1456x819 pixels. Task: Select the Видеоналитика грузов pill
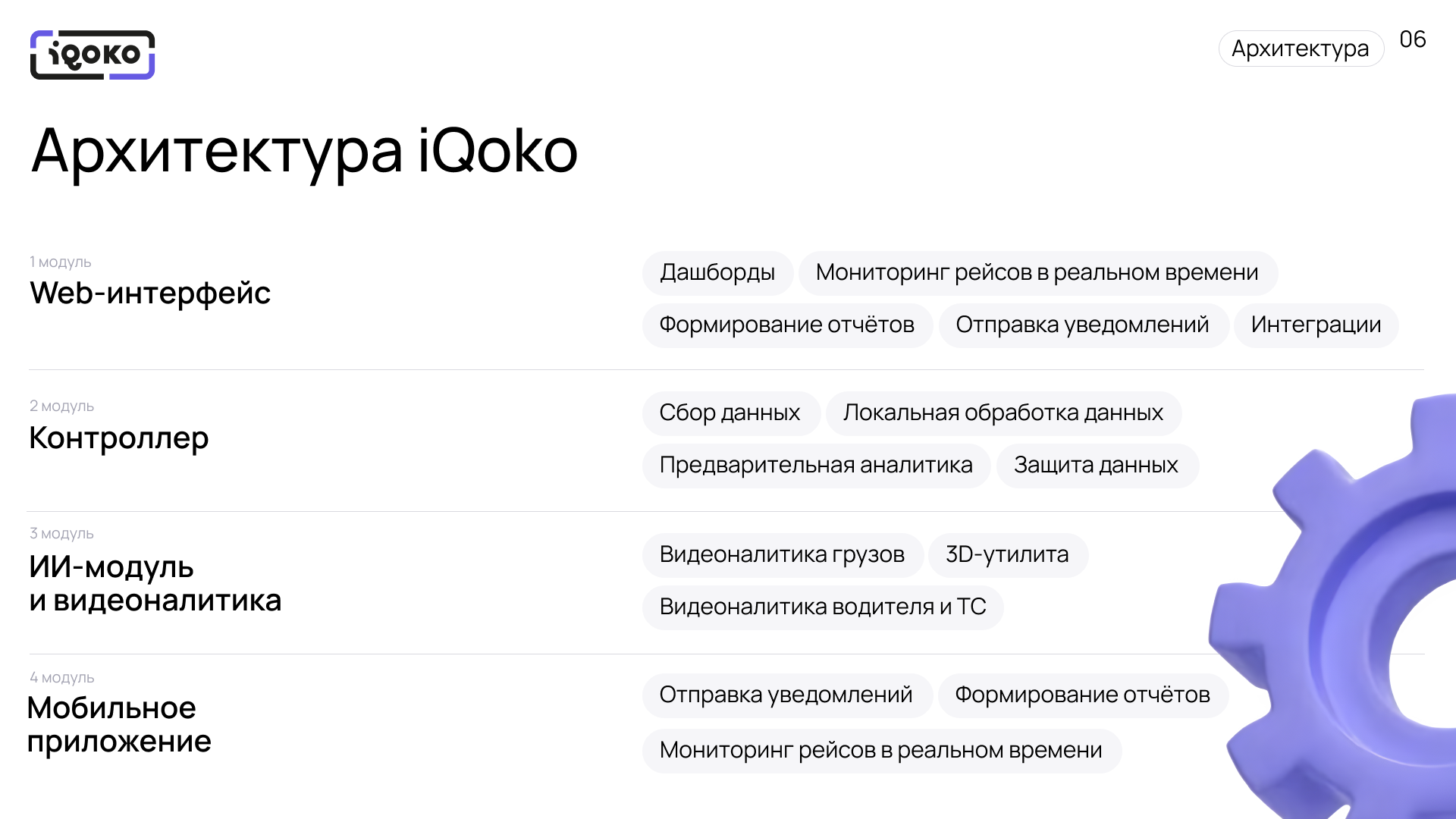[x=782, y=554]
